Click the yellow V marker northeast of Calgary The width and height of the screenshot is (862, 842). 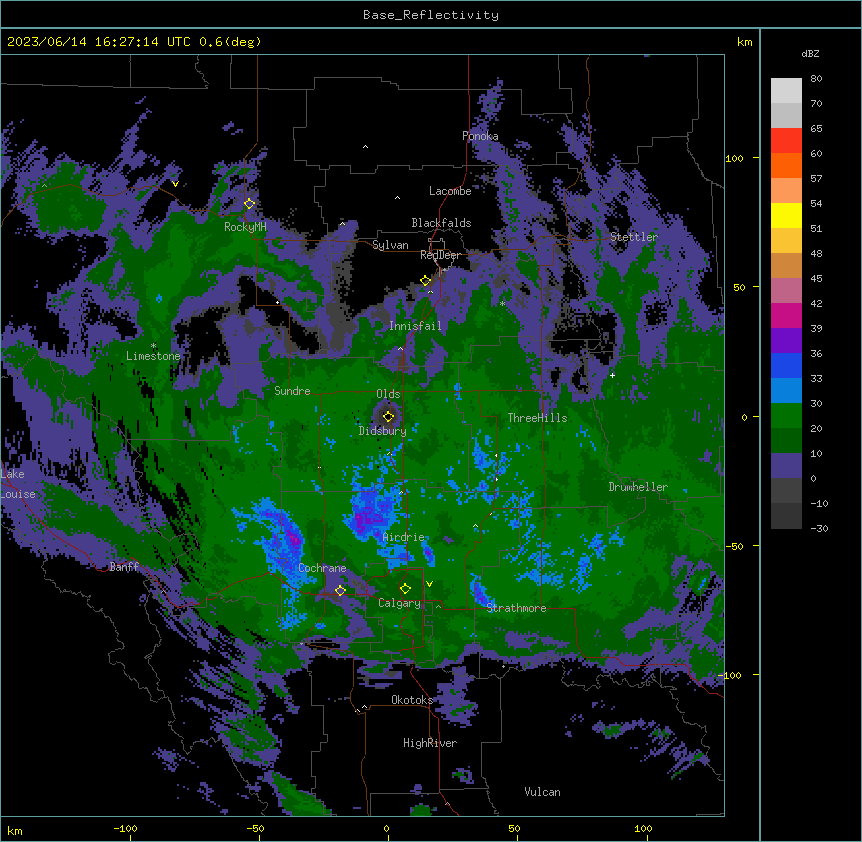[x=429, y=584]
